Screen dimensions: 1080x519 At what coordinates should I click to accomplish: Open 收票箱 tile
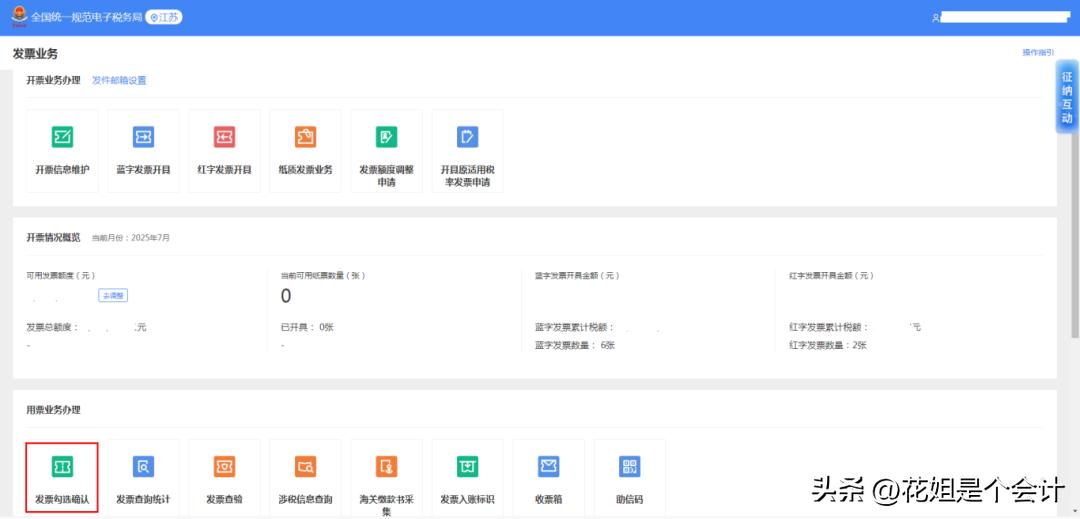(x=548, y=478)
